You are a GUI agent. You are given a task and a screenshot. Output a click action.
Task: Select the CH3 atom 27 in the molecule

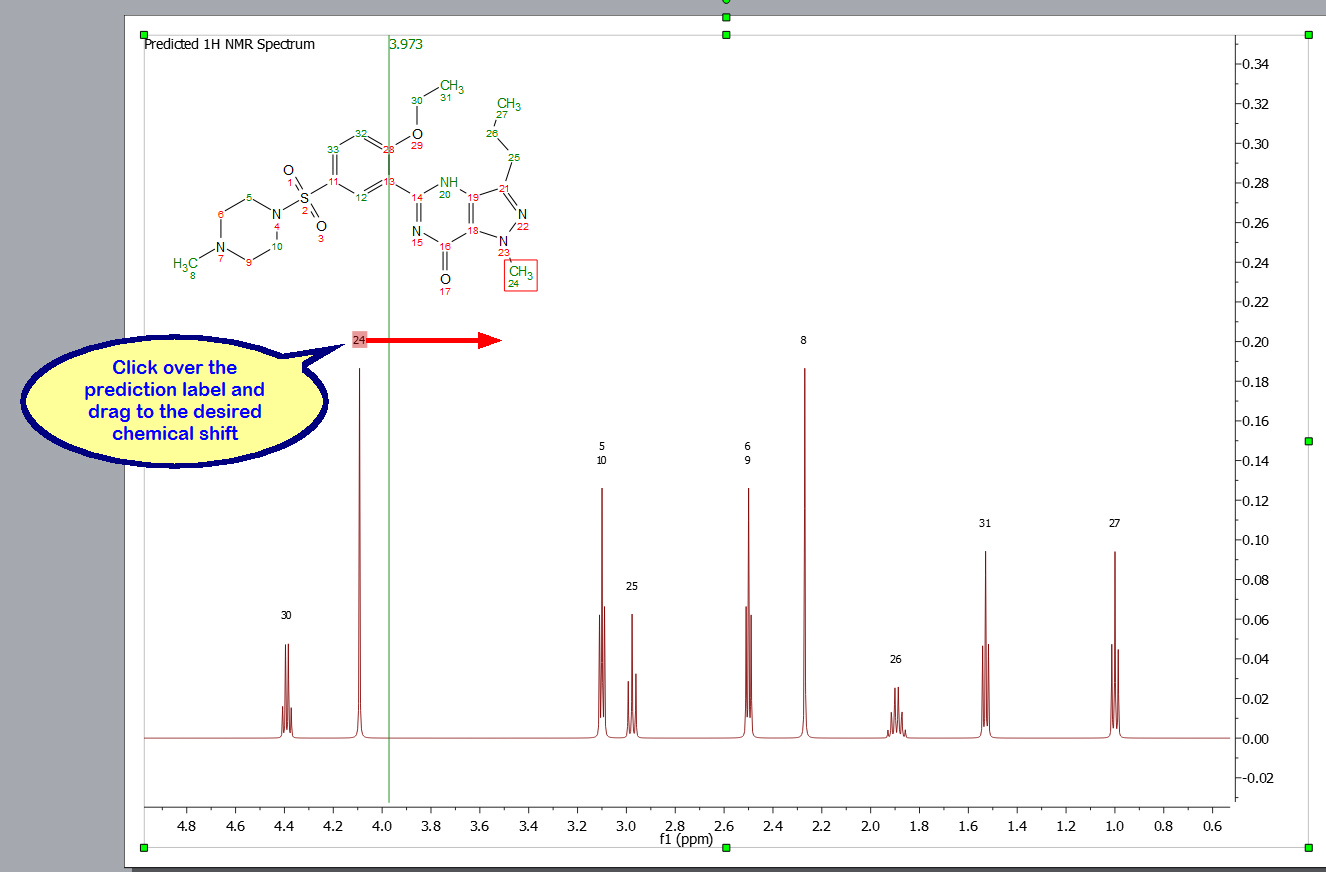(x=508, y=106)
